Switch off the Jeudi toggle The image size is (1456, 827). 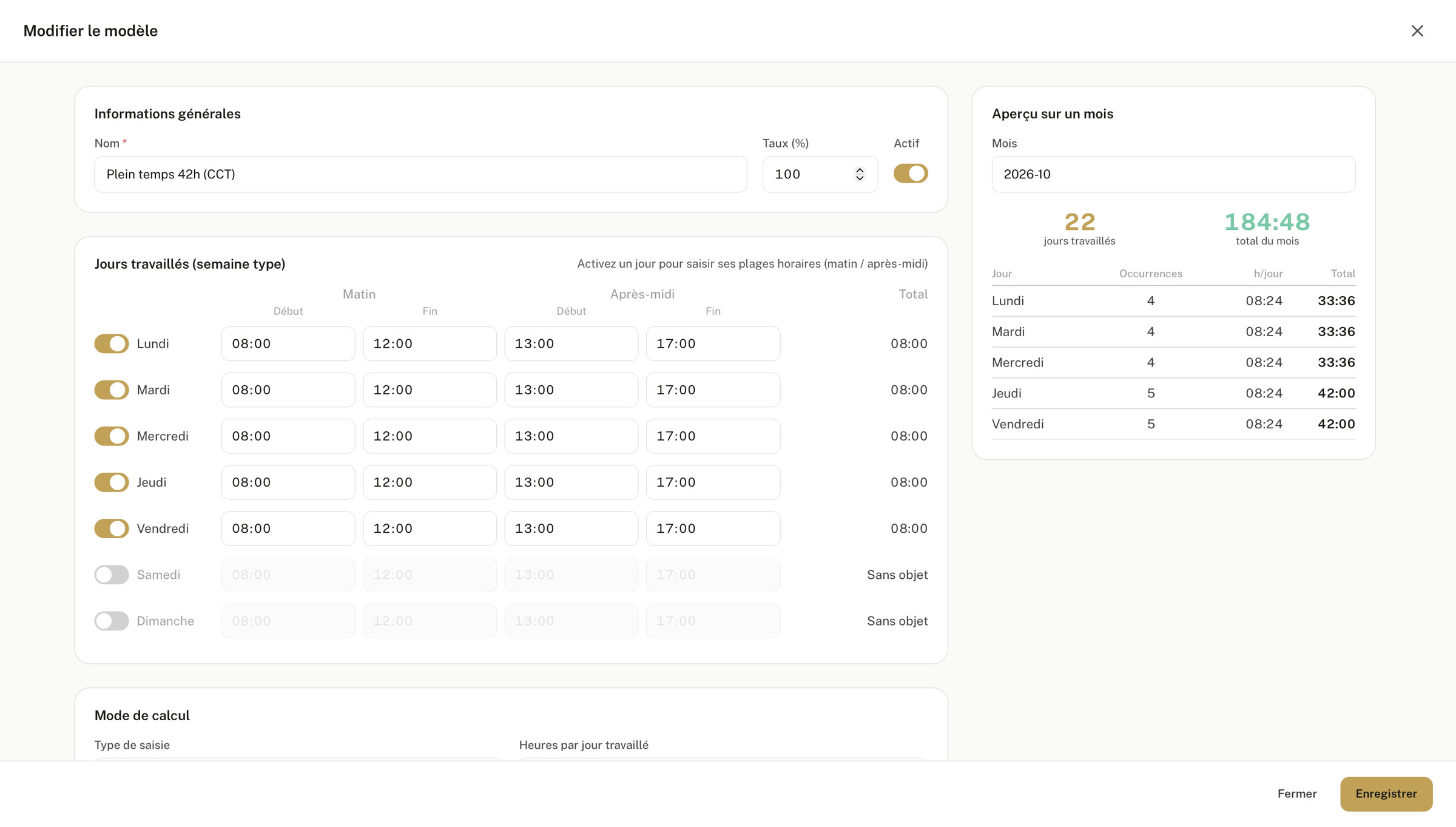click(x=112, y=482)
